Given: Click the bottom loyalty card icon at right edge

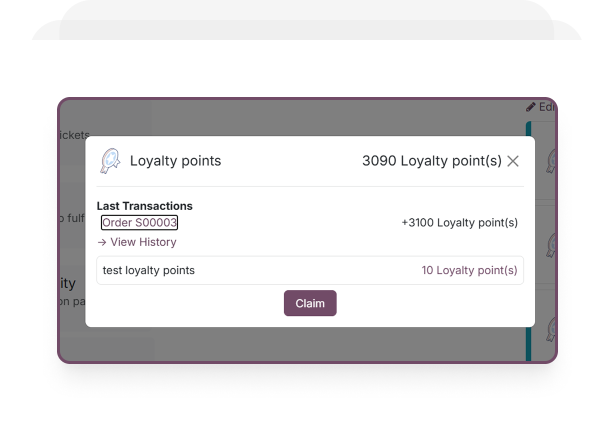Looking at the screenshot, I should coord(551,328).
